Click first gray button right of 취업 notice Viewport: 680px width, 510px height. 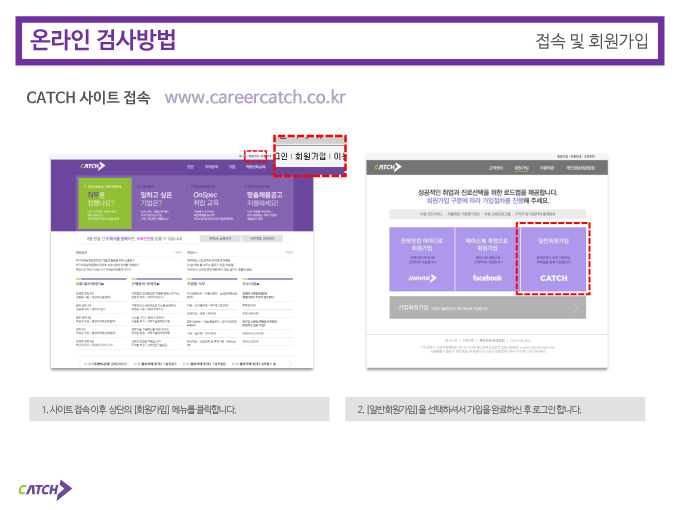220,239
